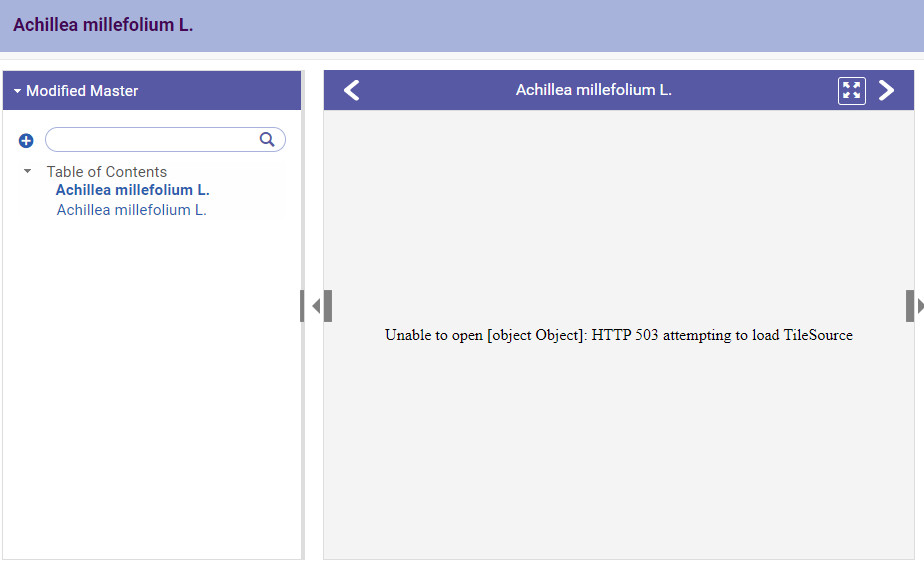Toggle fullscreen view of the image viewer

coord(852,91)
